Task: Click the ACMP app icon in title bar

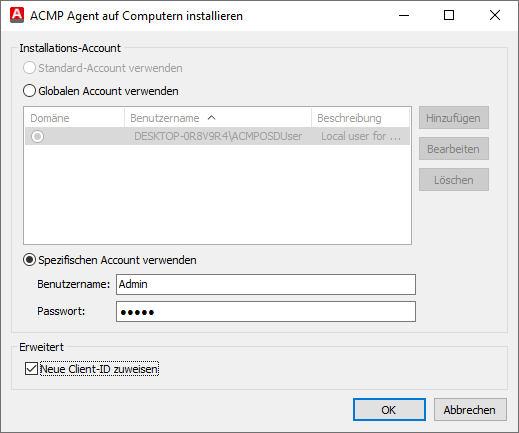Action: (17, 15)
